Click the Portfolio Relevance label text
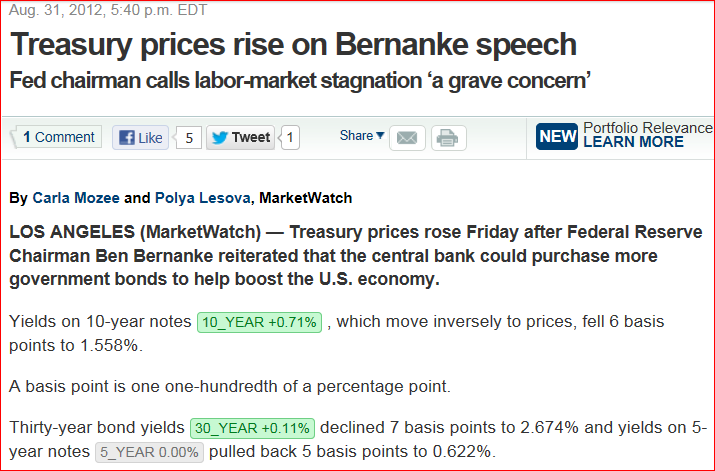The height and width of the screenshot is (471, 715). (x=648, y=128)
